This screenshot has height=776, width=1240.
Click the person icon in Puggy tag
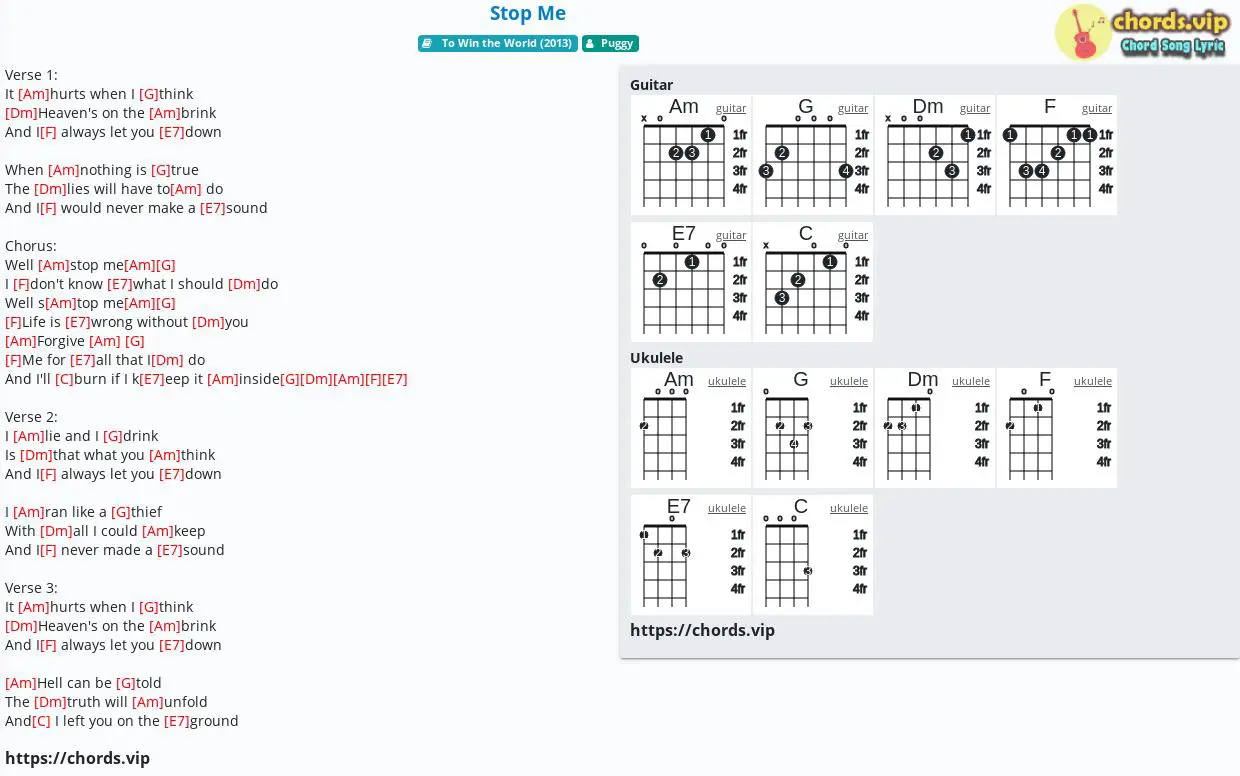coord(590,44)
